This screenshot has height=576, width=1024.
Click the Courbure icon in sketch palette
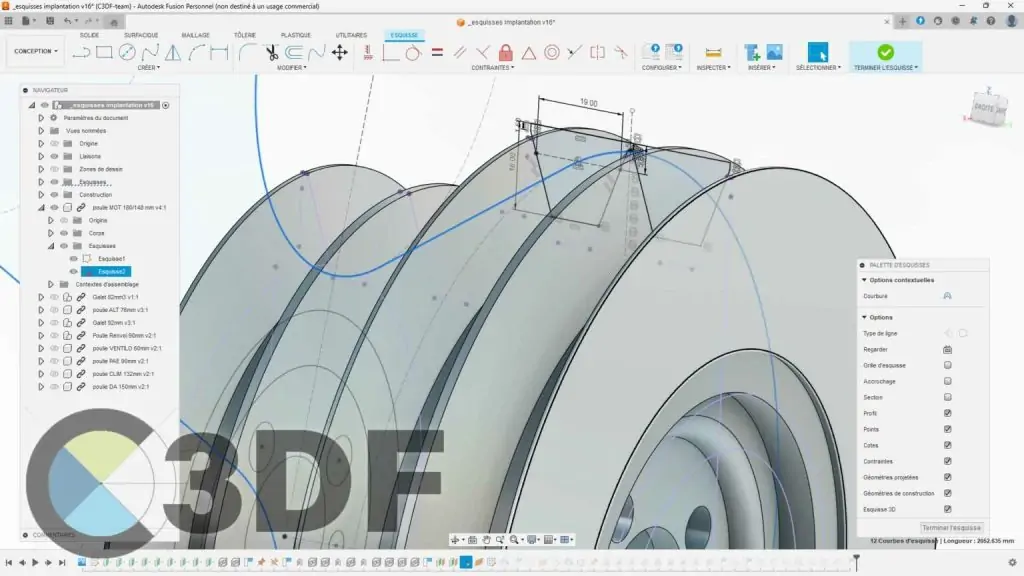[947, 296]
